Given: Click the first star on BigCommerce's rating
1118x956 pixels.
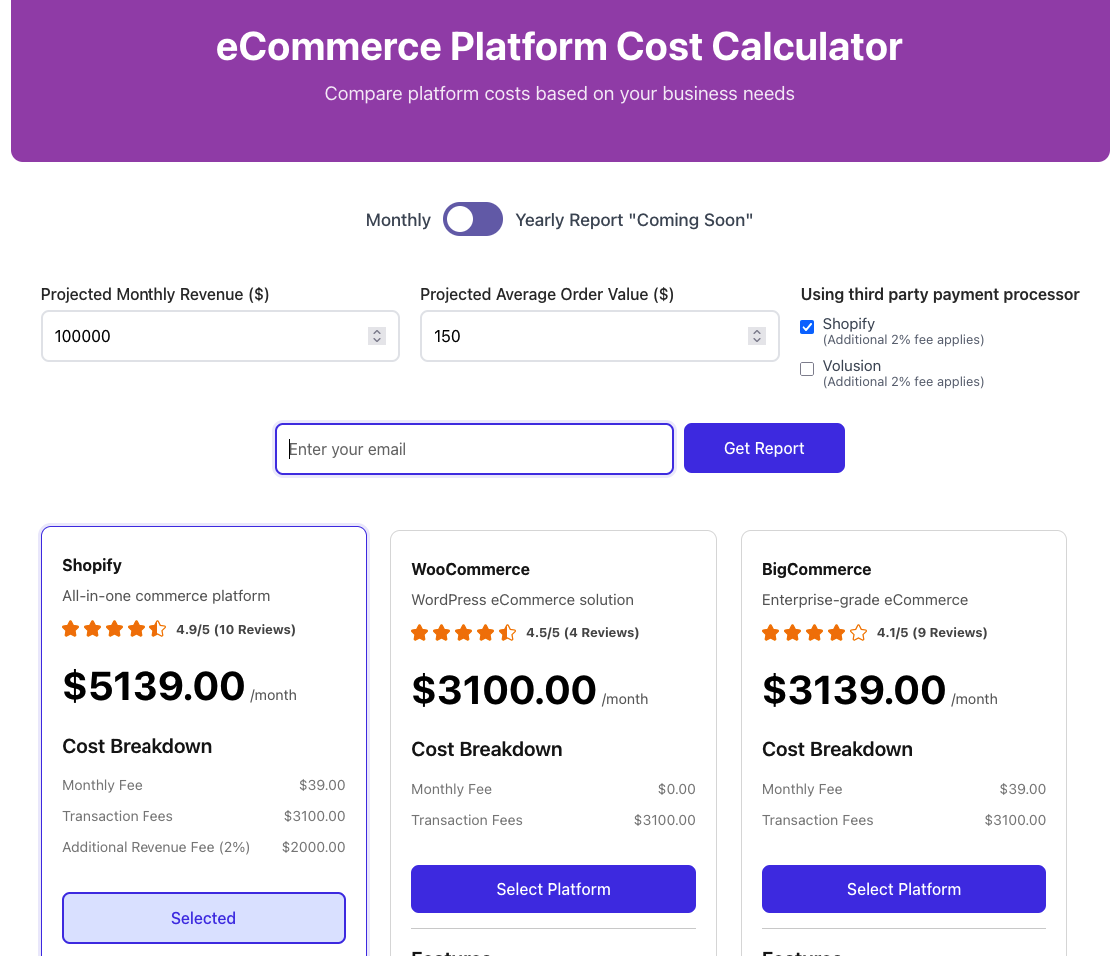Looking at the screenshot, I should pos(769,632).
